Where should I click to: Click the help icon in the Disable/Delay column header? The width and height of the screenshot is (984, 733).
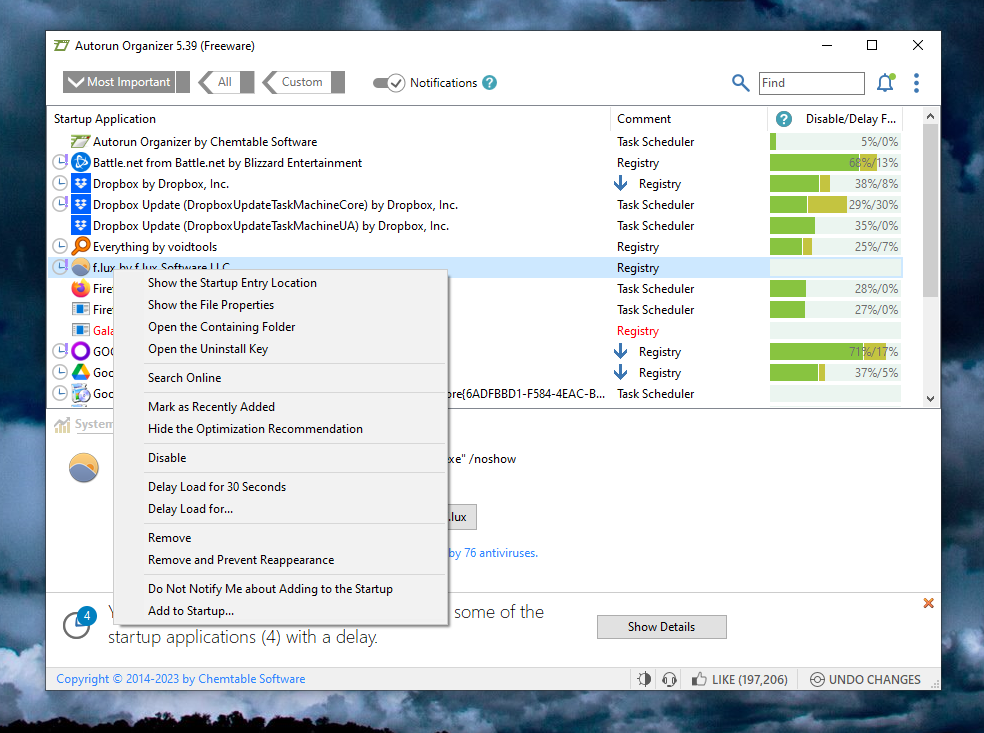[783, 119]
